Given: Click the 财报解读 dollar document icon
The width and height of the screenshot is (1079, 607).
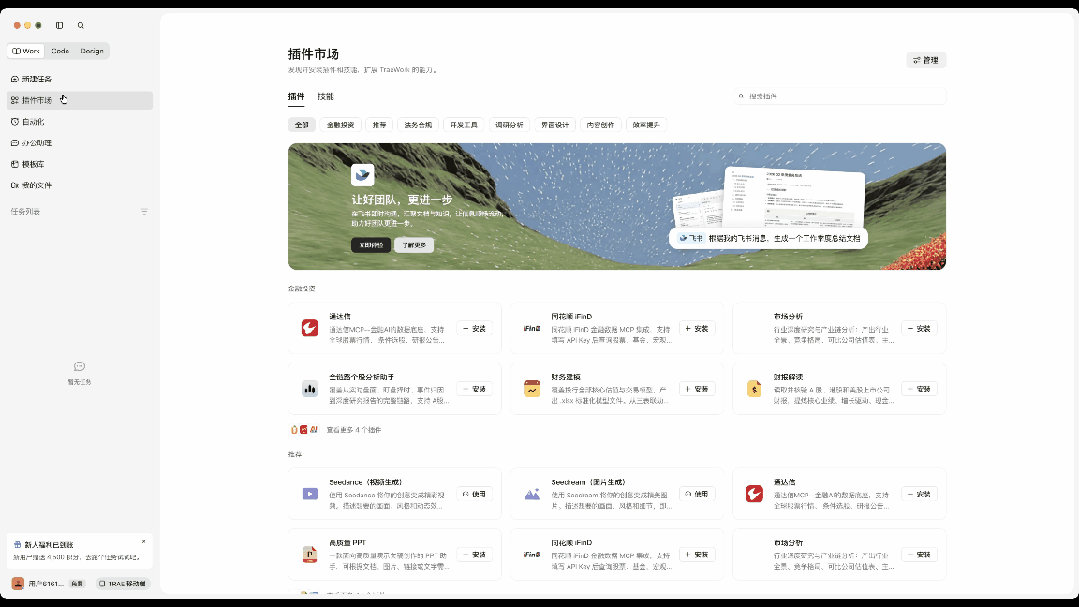Looking at the screenshot, I should pyautogui.click(x=754, y=389).
